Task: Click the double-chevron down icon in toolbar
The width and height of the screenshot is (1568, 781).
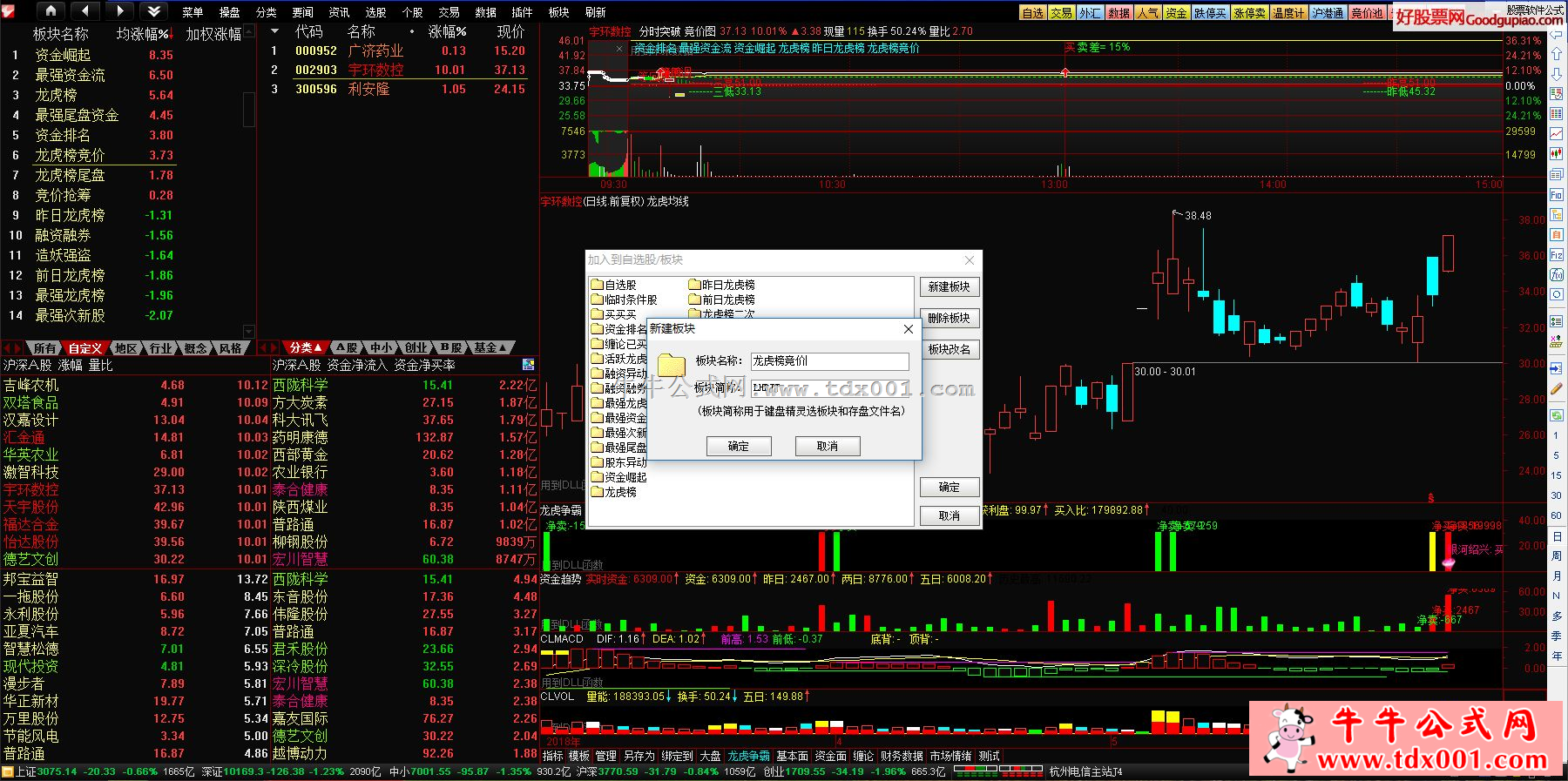Action: click(153, 11)
